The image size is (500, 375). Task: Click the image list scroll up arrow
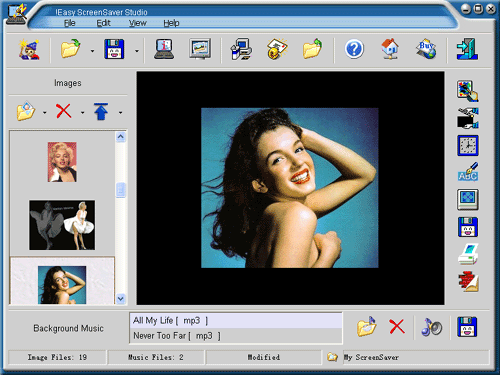pyautogui.click(x=121, y=137)
